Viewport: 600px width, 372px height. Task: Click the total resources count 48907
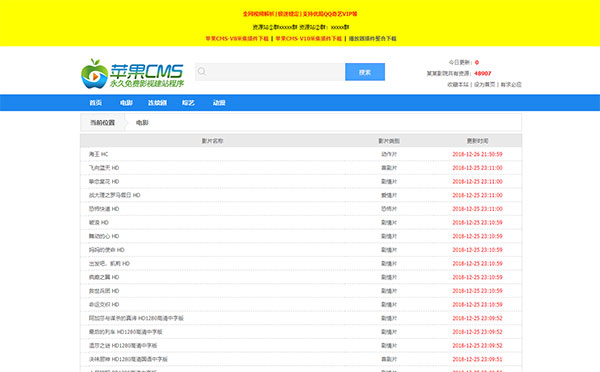[483, 73]
